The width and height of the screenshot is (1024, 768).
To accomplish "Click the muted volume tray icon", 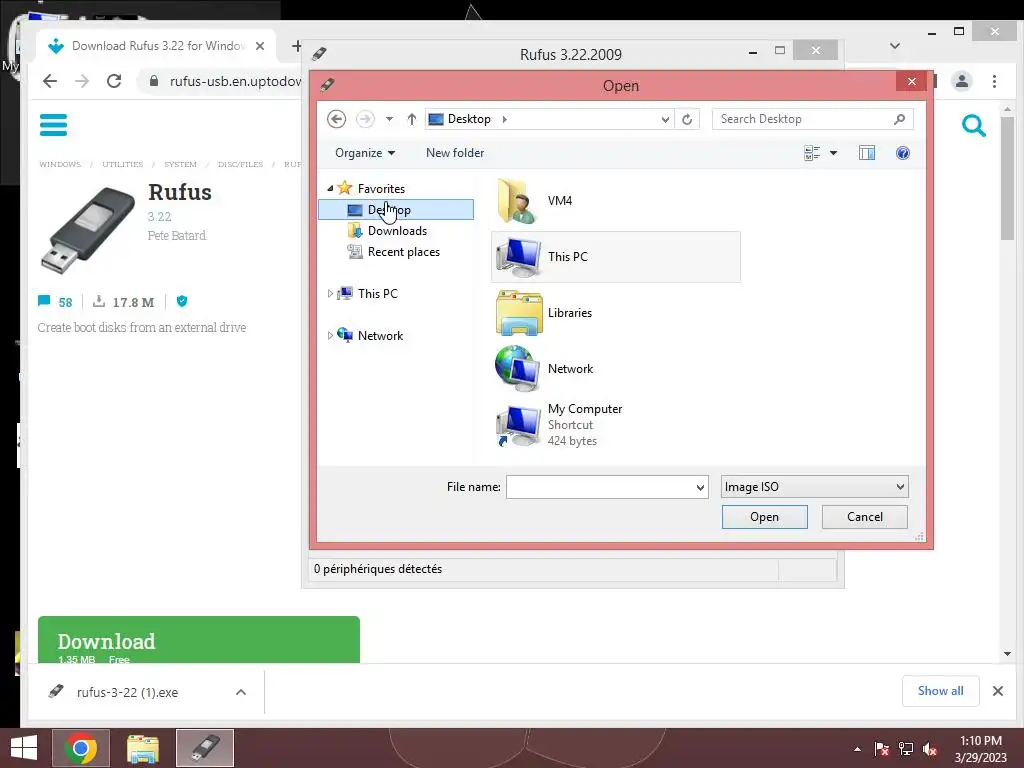I will coord(930,749).
